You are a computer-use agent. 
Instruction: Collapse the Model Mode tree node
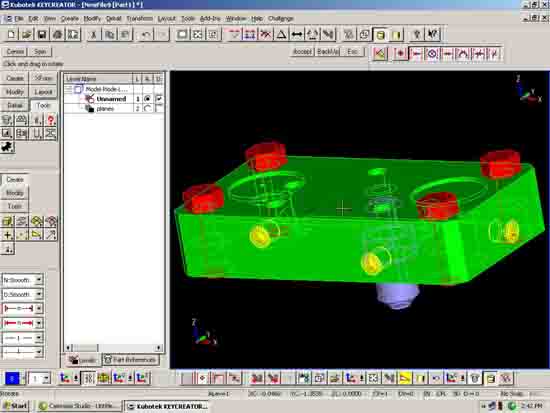[69, 89]
